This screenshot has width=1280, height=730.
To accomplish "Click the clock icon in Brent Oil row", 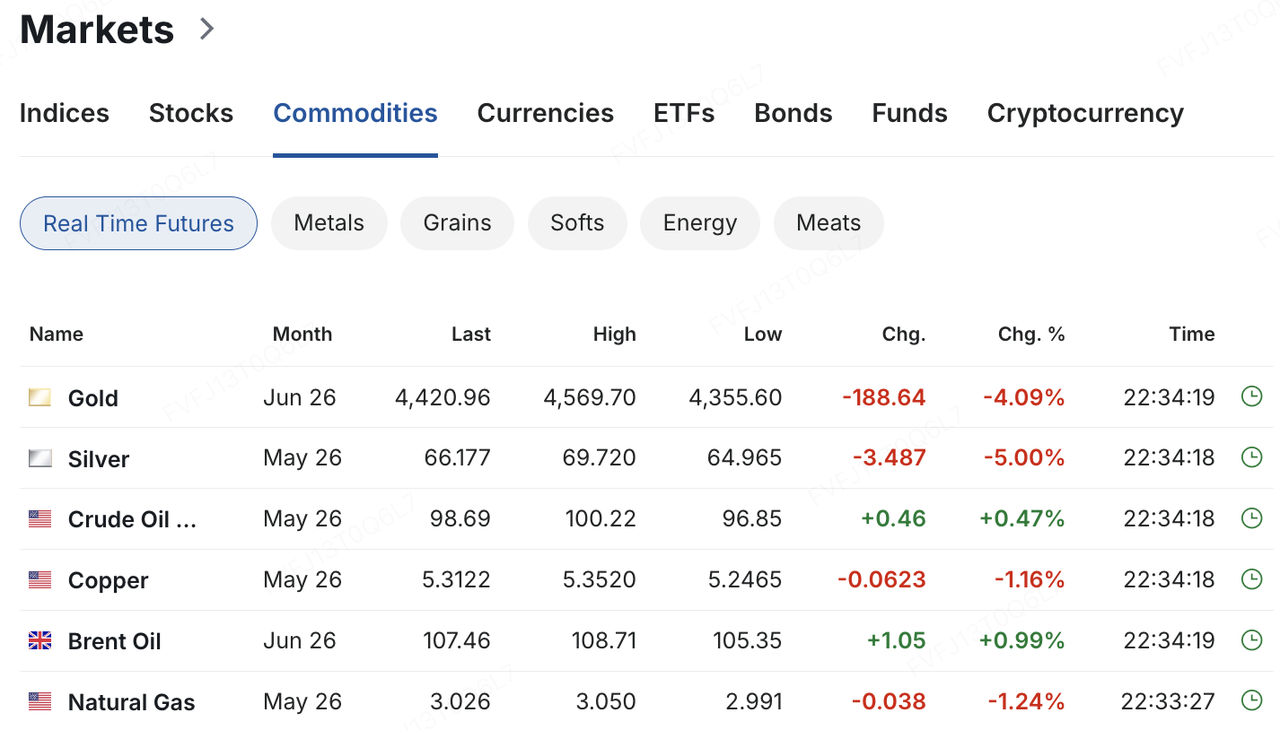I will coord(1251,640).
